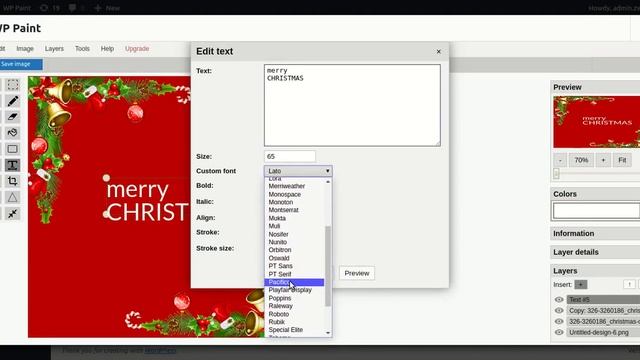Select the Text tool
This screenshot has height=360, width=640.
(x=13, y=165)
